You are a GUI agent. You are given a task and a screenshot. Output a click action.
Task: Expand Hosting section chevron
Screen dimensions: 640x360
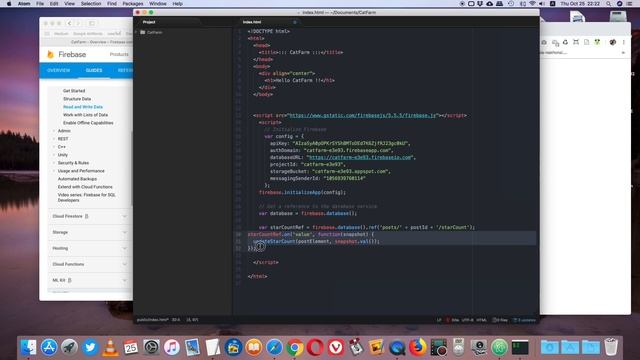(124, 248)
